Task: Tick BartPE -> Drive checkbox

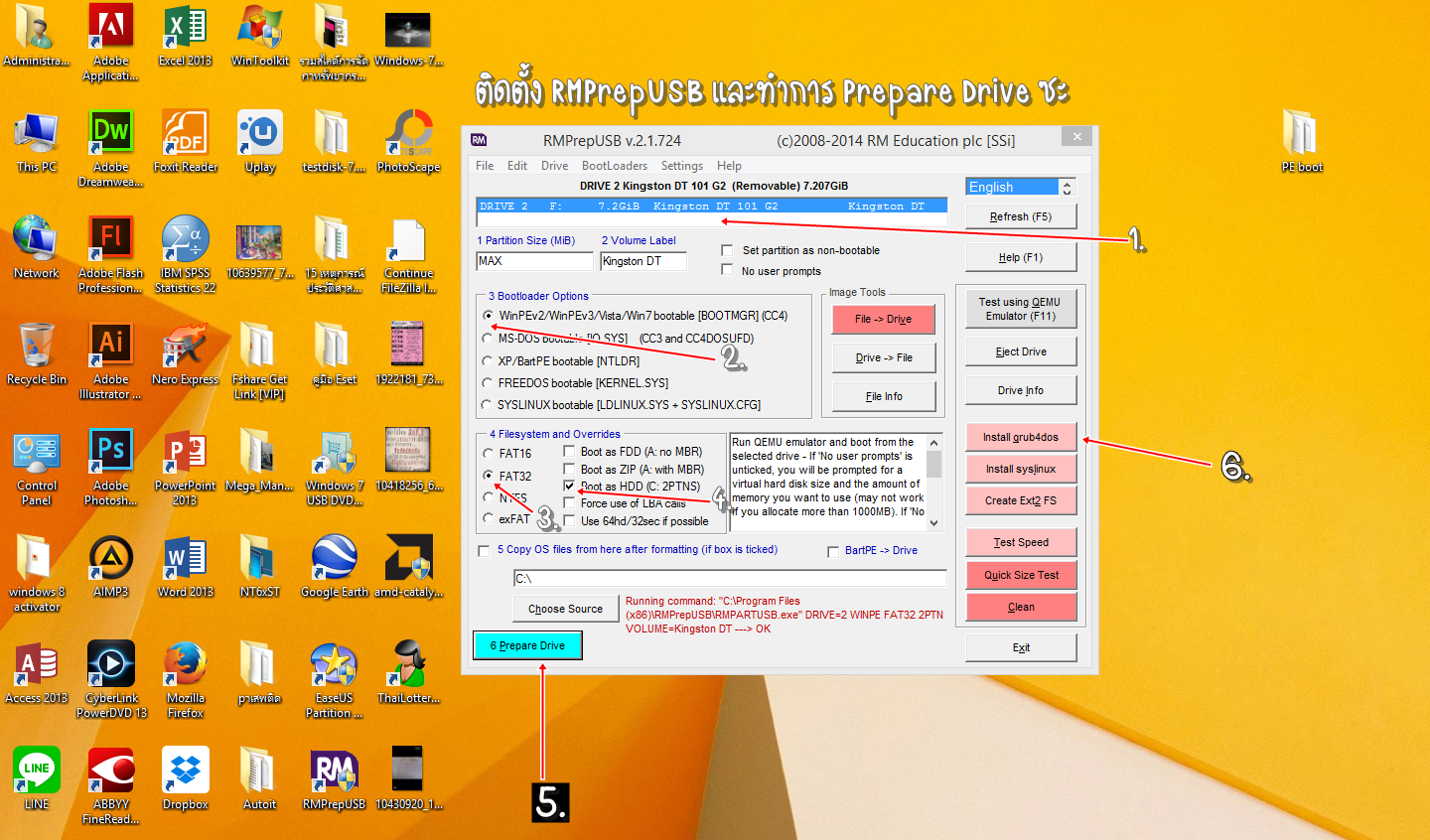Action: 833,551
